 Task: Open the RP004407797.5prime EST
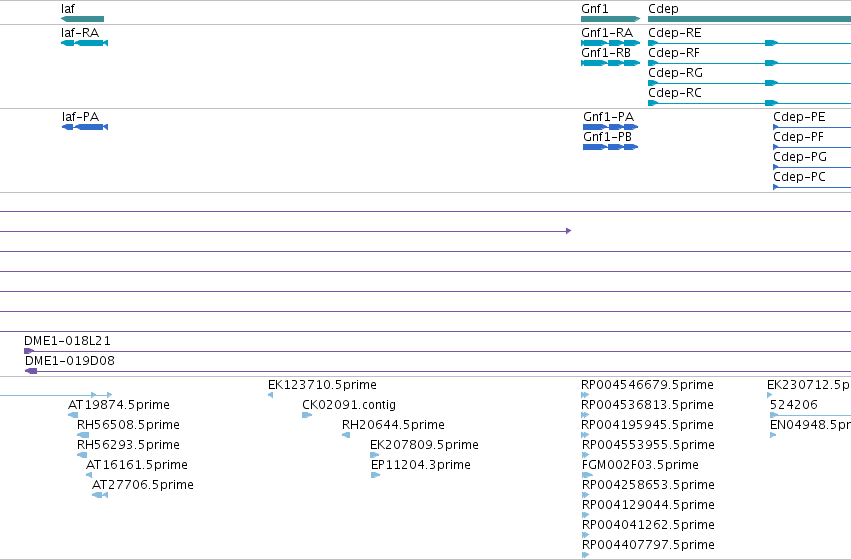coord(586,555)
